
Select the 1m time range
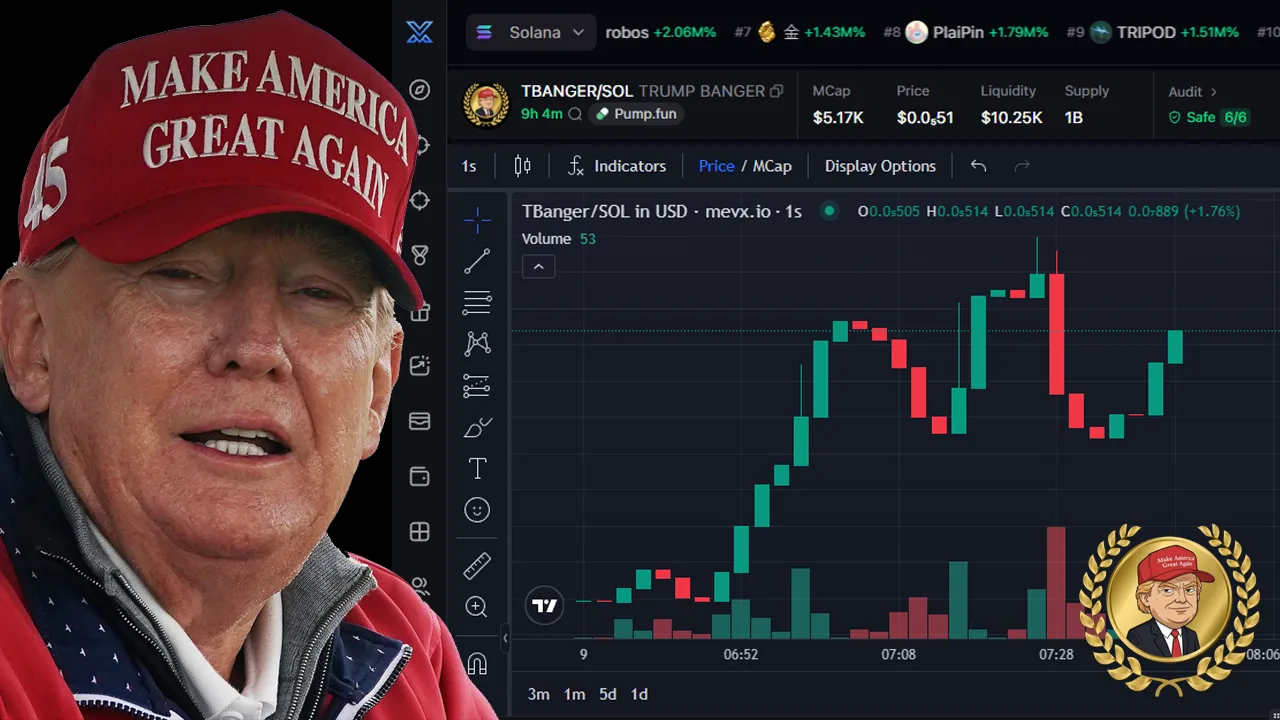point(574,694)
